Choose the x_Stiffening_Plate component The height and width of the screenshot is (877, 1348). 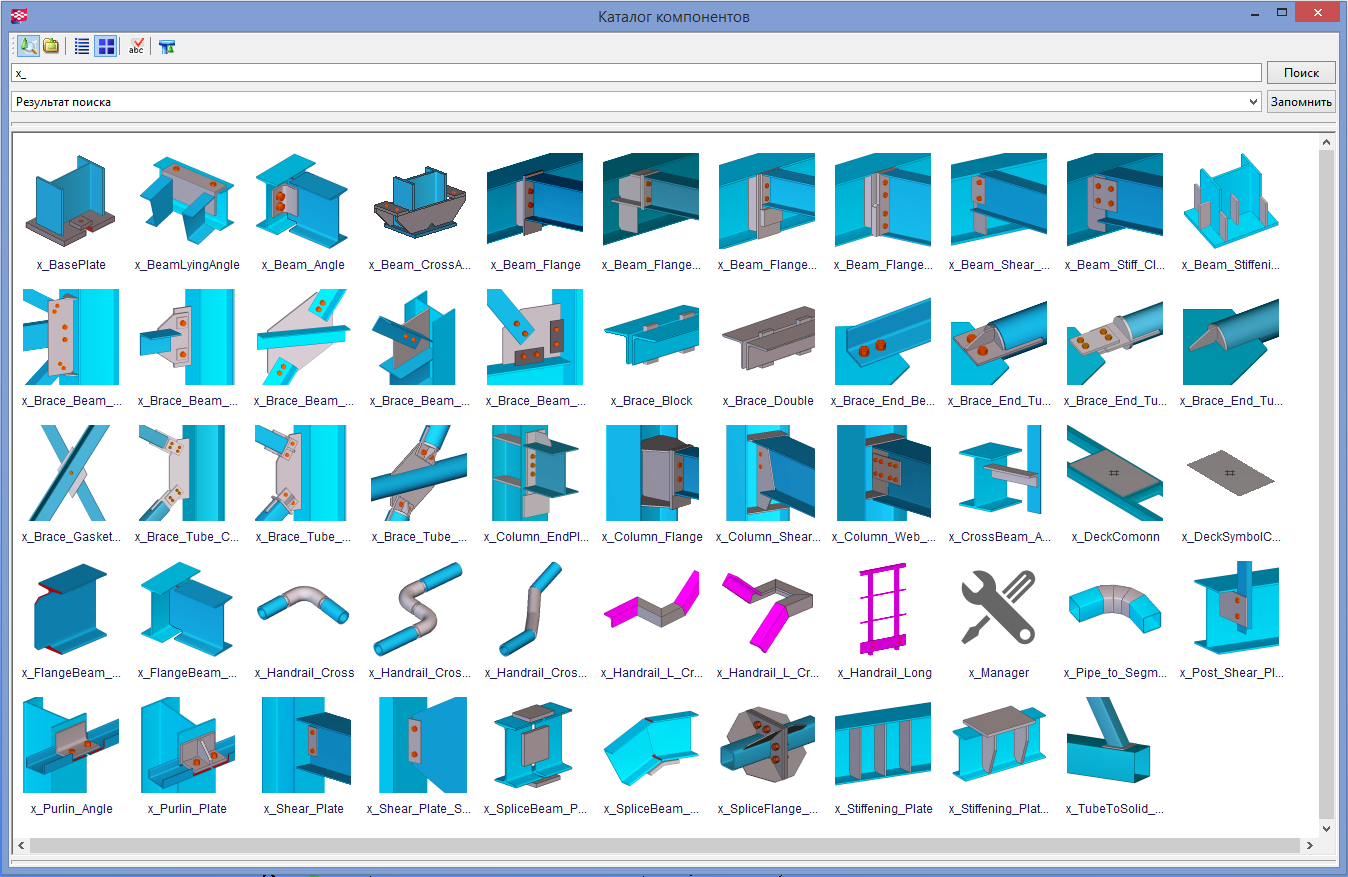click(883, 745)
